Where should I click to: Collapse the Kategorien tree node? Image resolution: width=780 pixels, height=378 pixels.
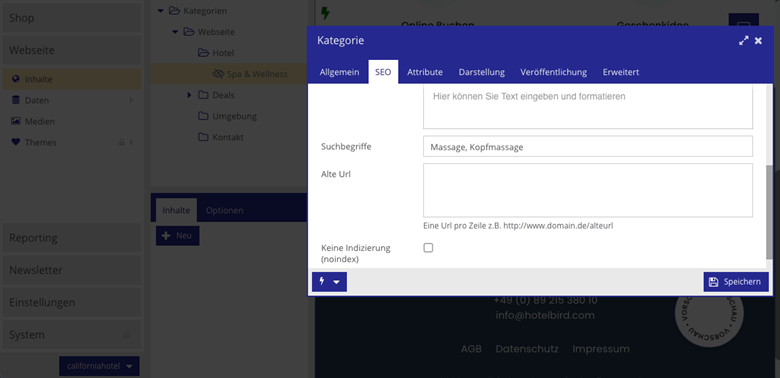160,10
